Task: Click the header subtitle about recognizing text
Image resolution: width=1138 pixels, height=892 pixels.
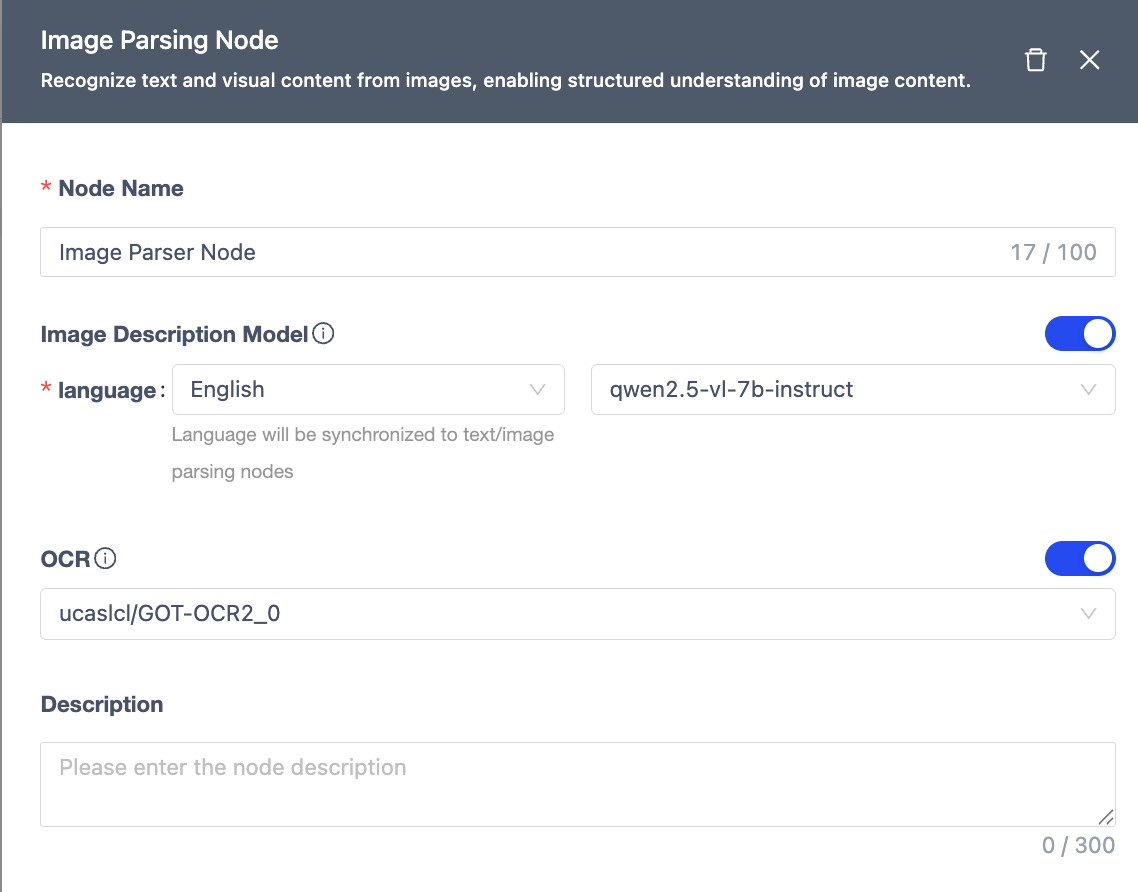Action: point(505,81)
